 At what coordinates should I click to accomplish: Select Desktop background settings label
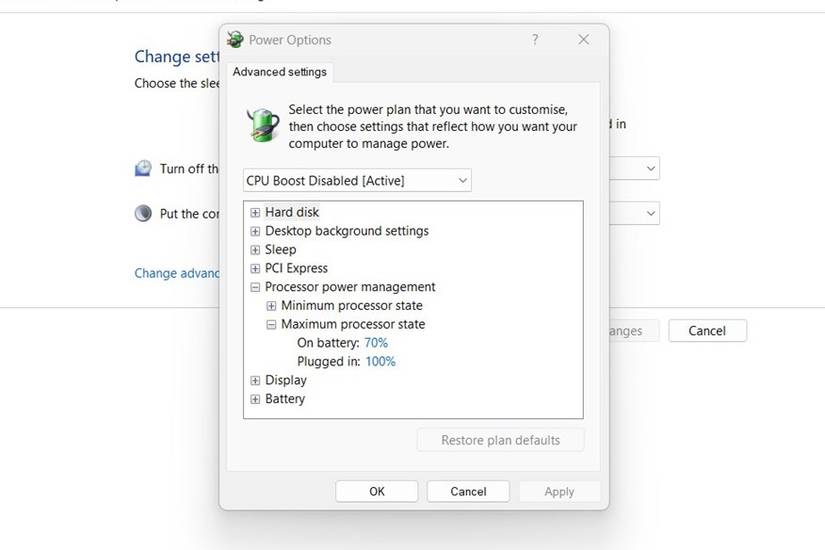point(347,231)
